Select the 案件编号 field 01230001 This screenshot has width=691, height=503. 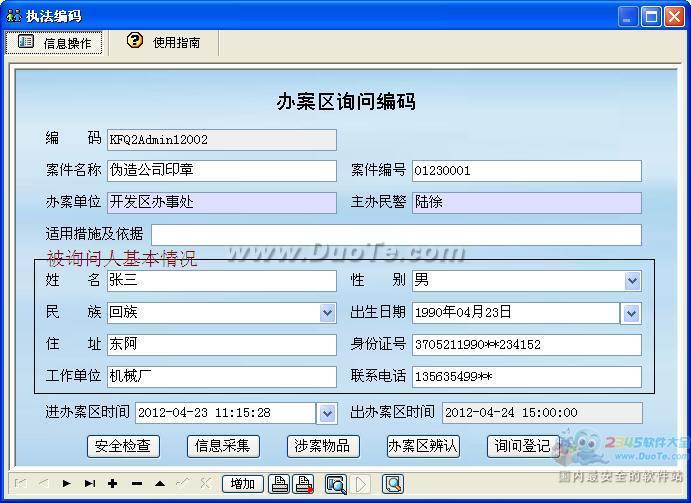coord(527,171)
